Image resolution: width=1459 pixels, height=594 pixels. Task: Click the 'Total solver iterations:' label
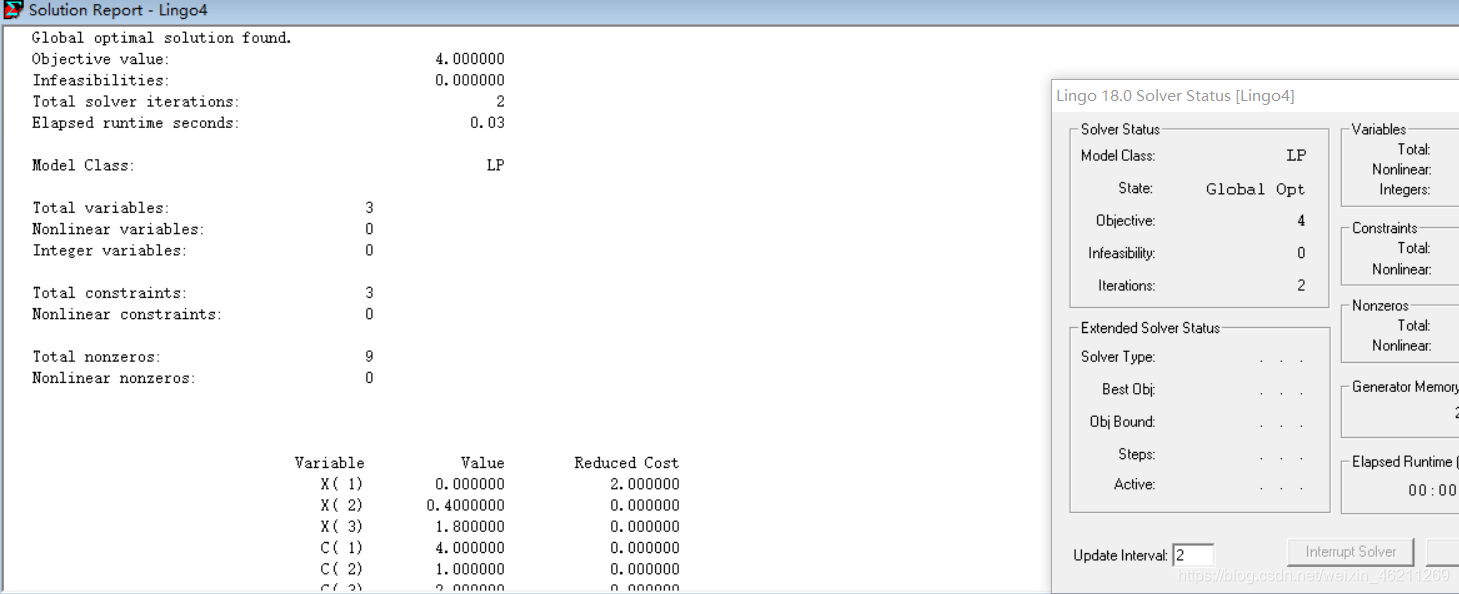point(136,101)
